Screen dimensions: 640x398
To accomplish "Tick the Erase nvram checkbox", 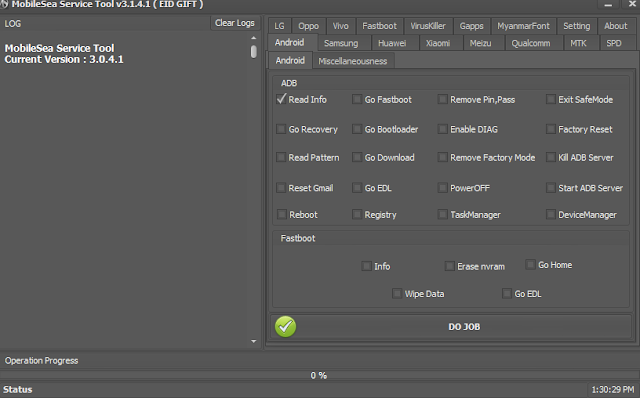I will click(x=450, y=266).
